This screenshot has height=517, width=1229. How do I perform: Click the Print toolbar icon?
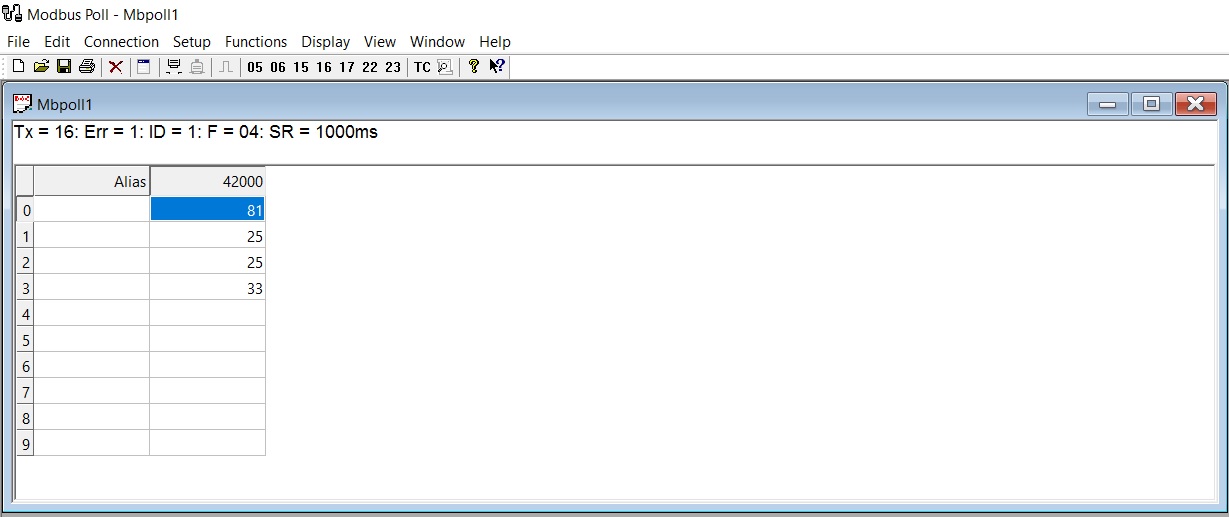(87, 67)
